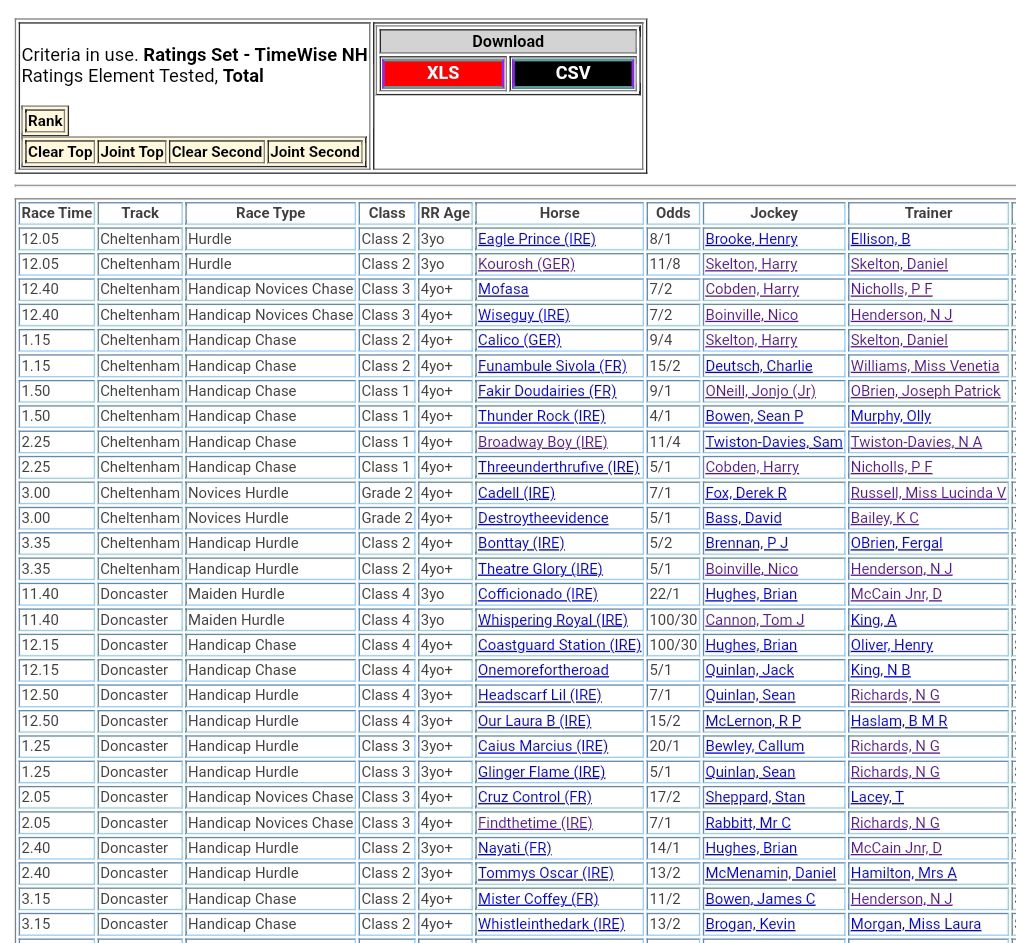Open the Destroytheevidence horse link
This screenshot has height=943, width=1016.
(542, 518)
